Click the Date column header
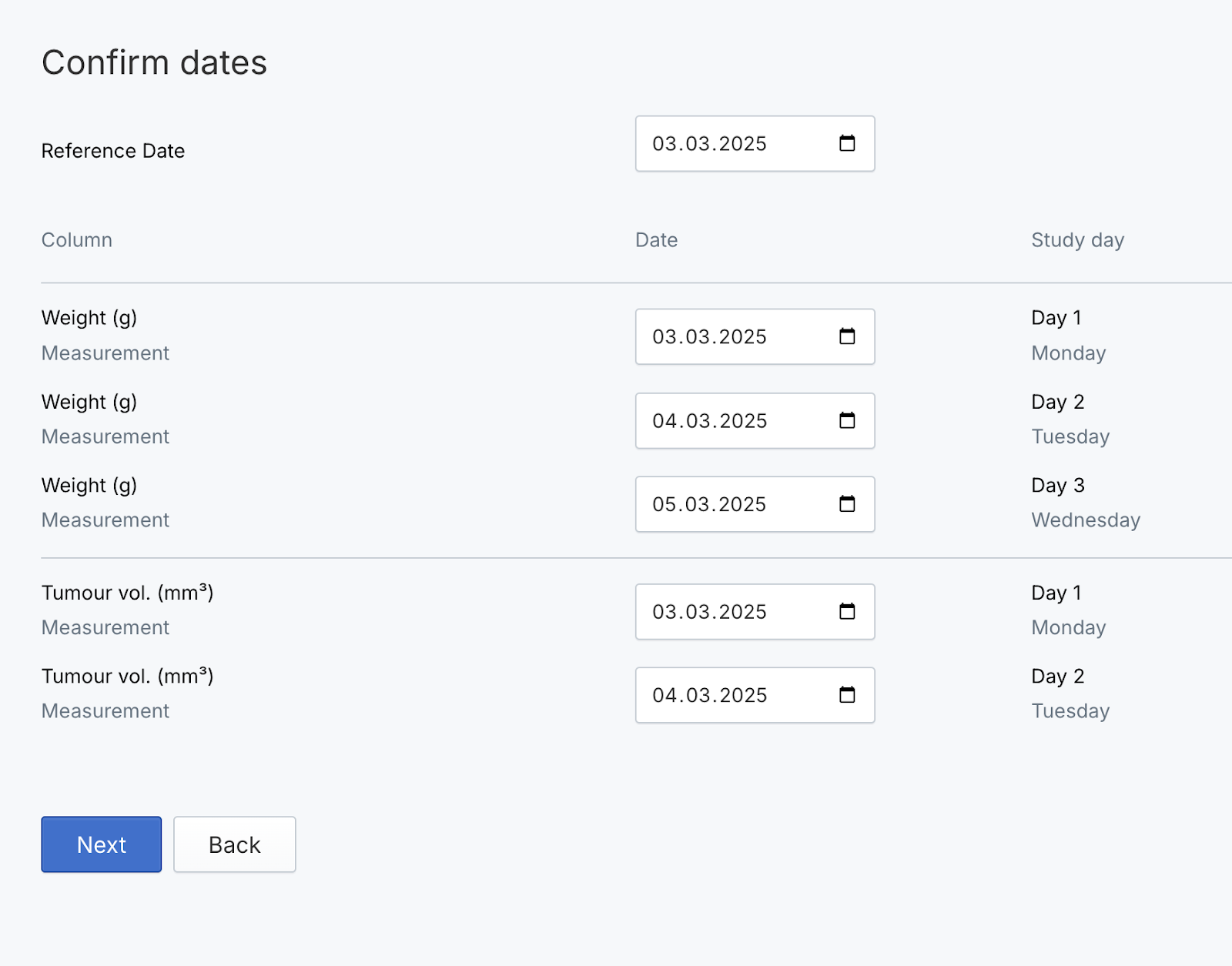This screenshot has width=1232, height=966. click(x=657, y=240)
